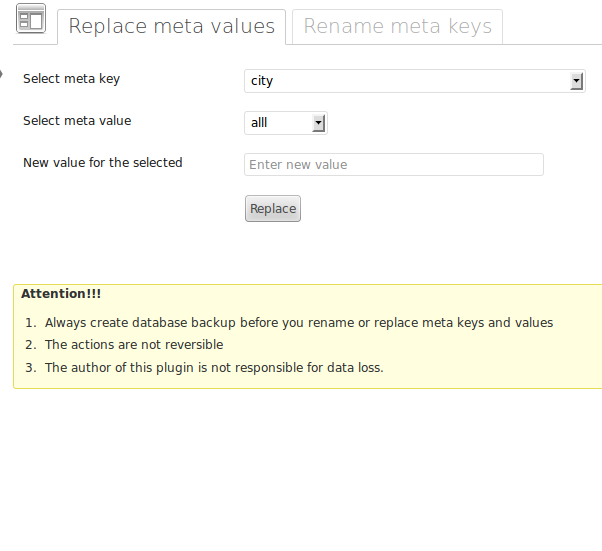Click the arrow button on the alll select
Viewport: 602px width, 551px height.
319,123
